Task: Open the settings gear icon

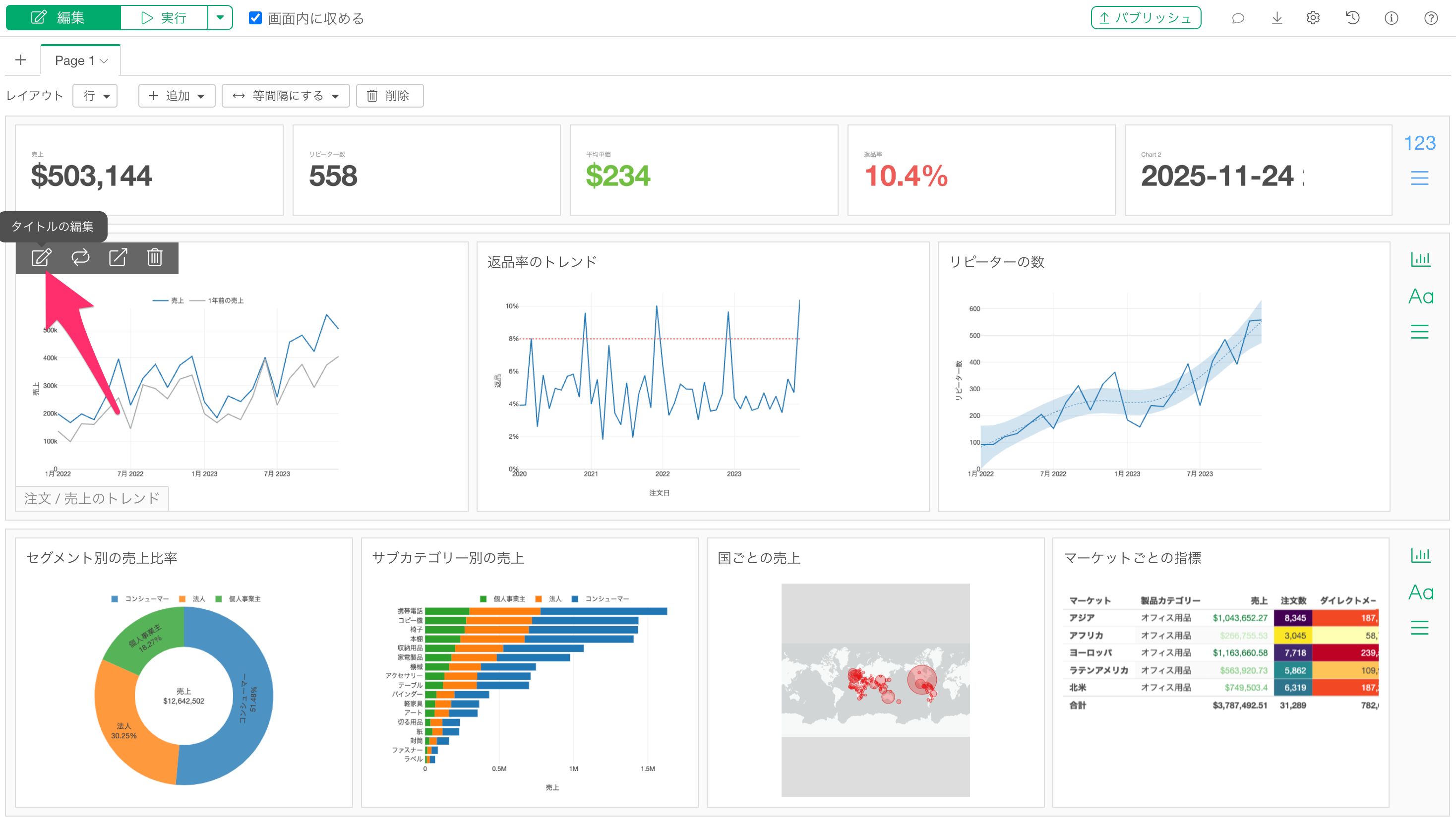Action: pos(1313,18)
